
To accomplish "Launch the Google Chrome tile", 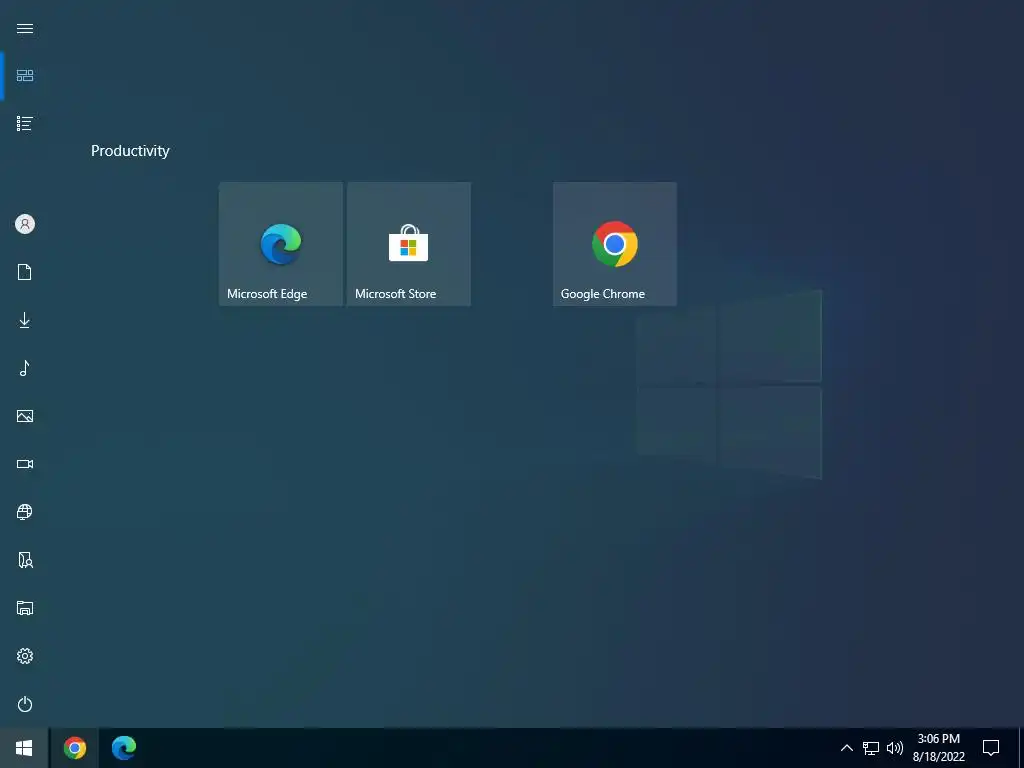I will (x=615, y=244).
